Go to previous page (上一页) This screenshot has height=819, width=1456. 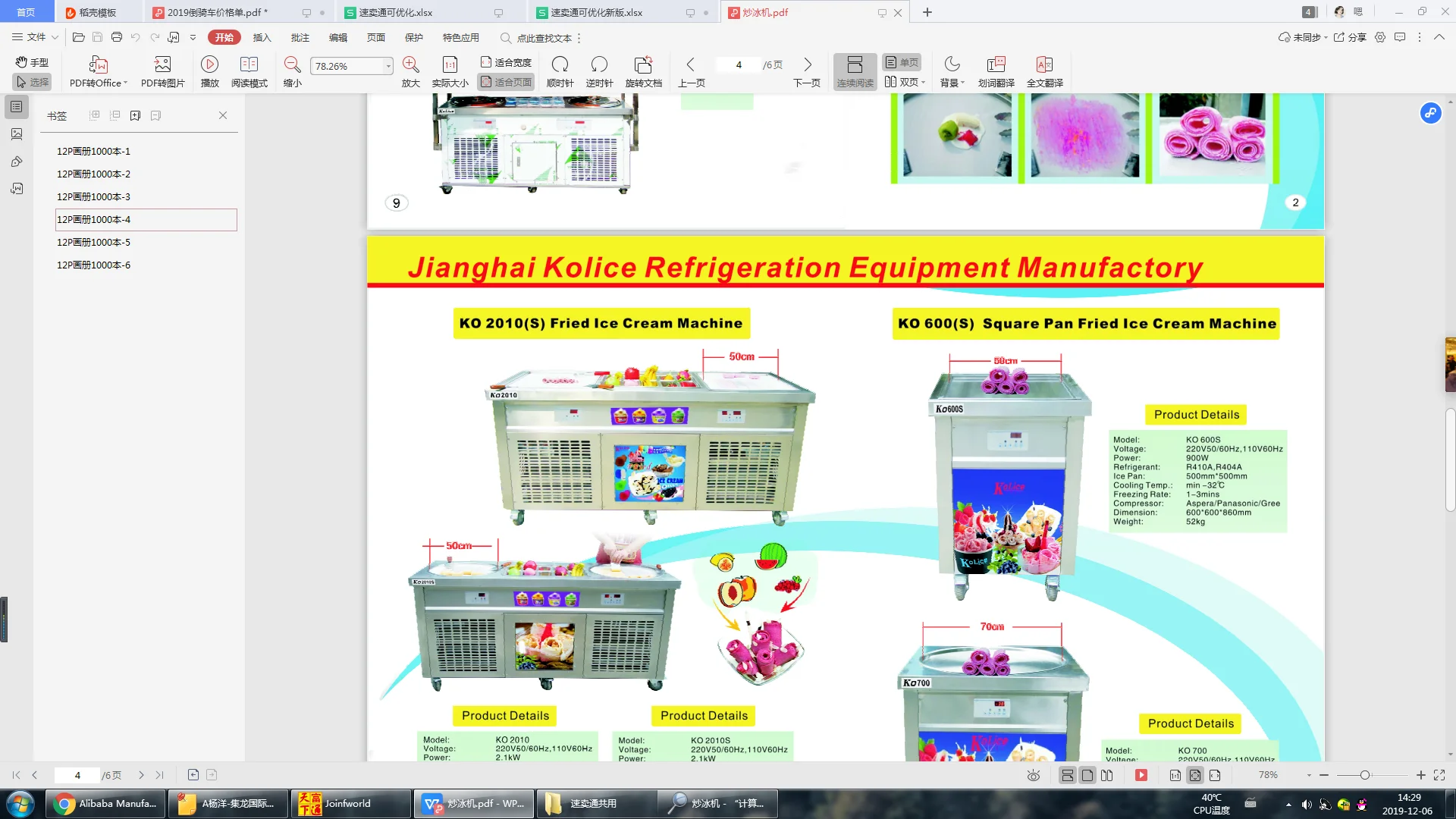(x=691, y=72)
